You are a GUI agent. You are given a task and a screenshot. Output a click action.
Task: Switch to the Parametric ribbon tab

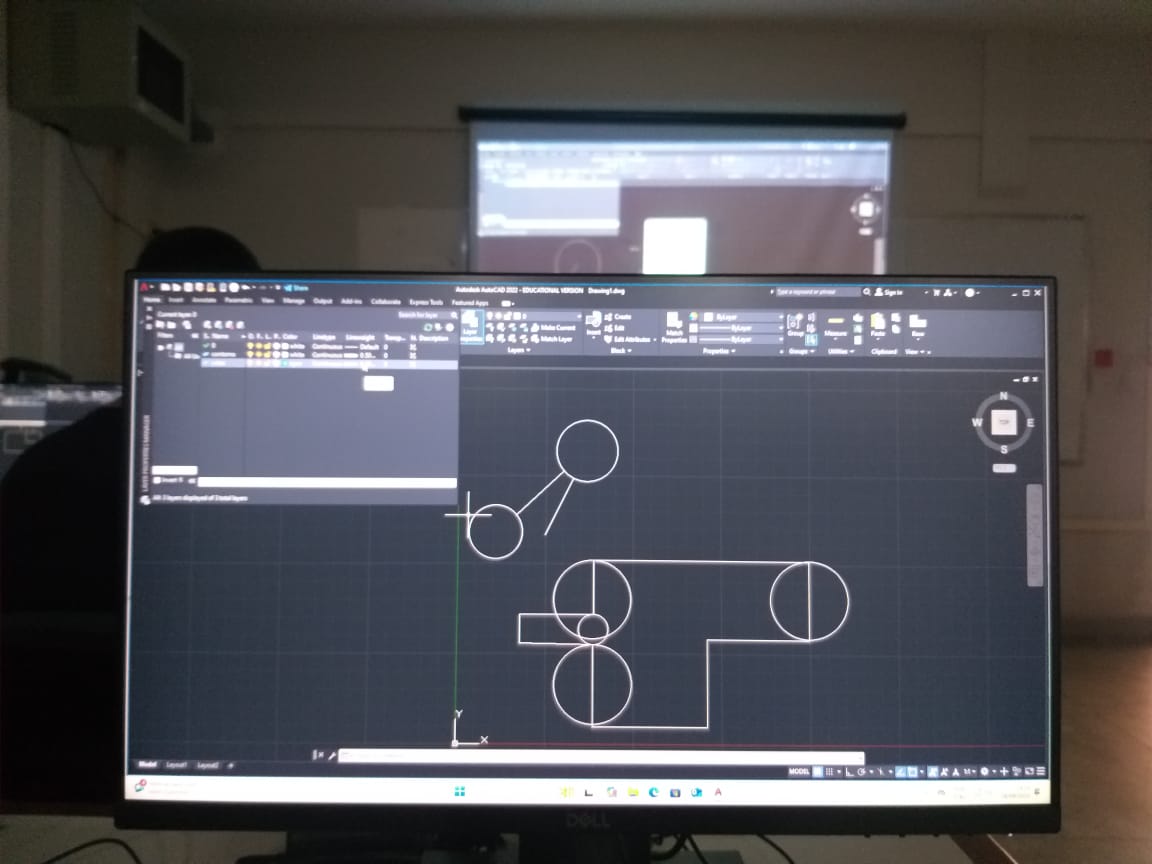[x=238, y=300]
